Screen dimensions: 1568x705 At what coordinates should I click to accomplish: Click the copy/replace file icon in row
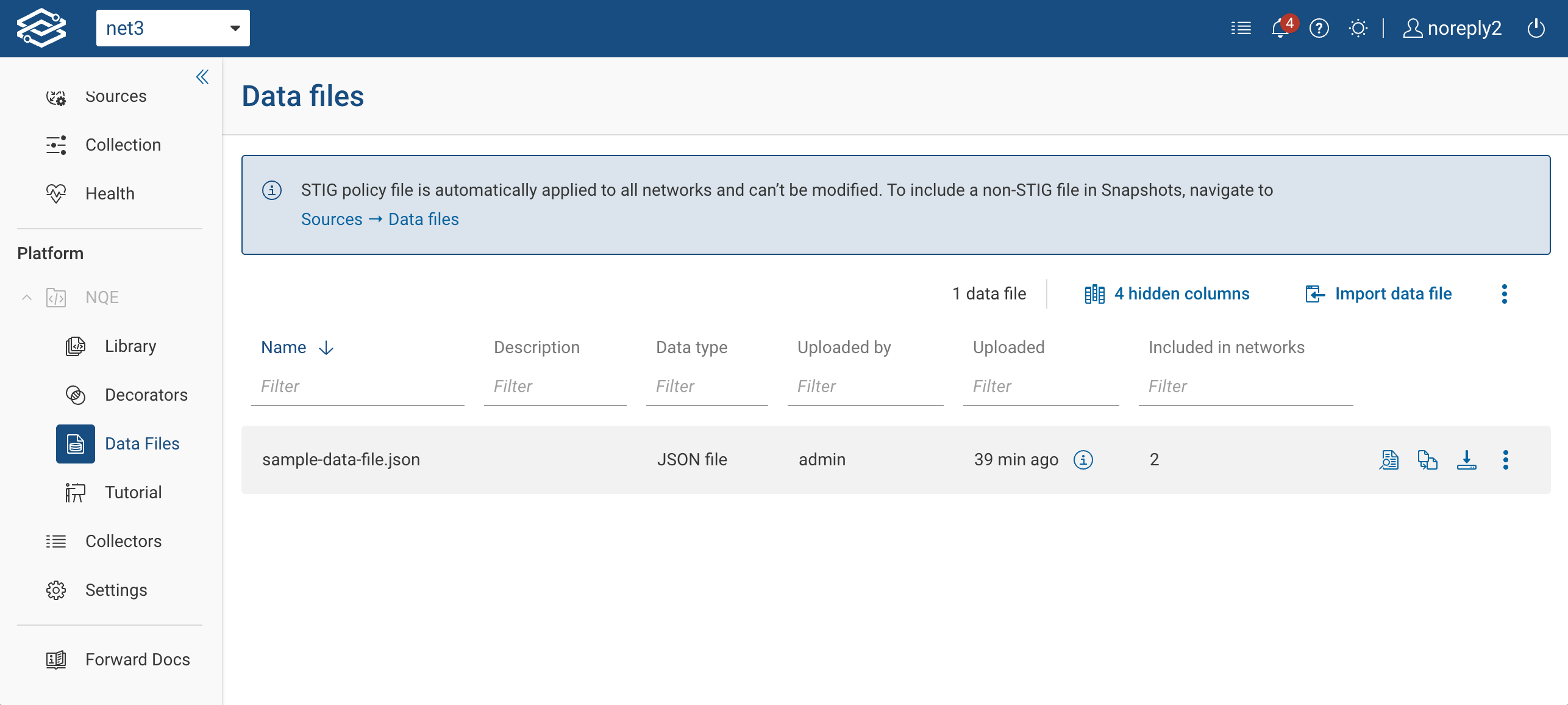pyautogui.click(x=1428, y=460)
